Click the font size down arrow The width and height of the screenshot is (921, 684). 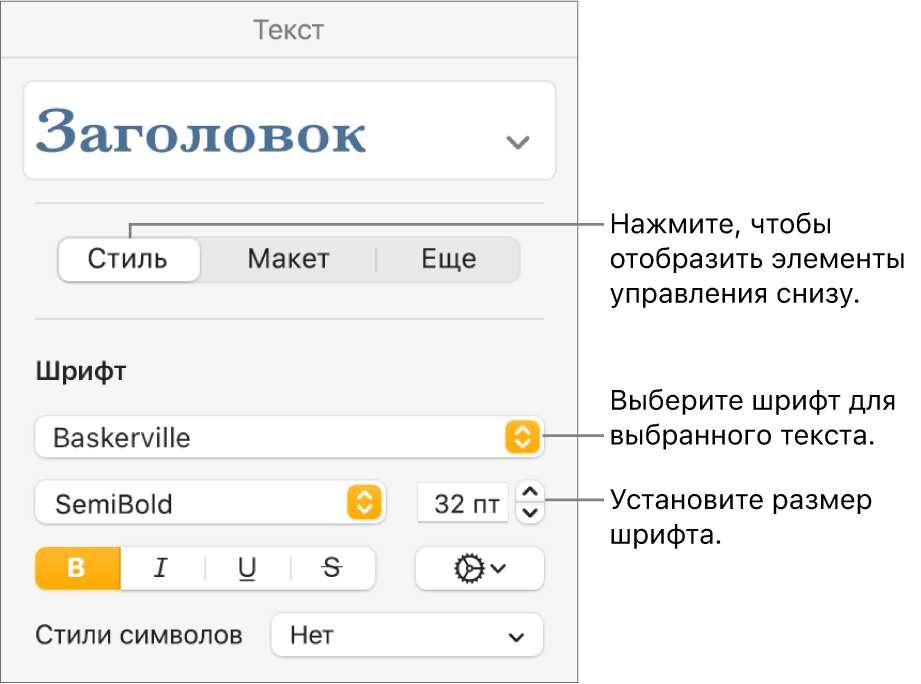531,513
